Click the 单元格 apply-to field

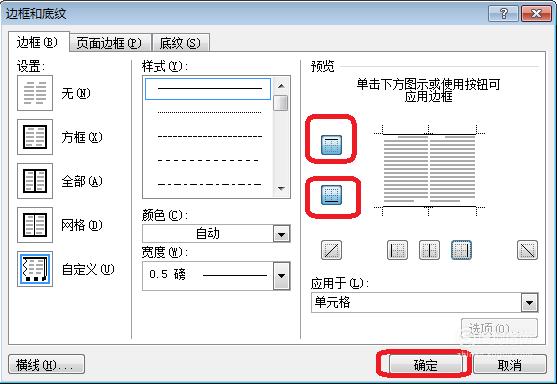coord(424,303)
